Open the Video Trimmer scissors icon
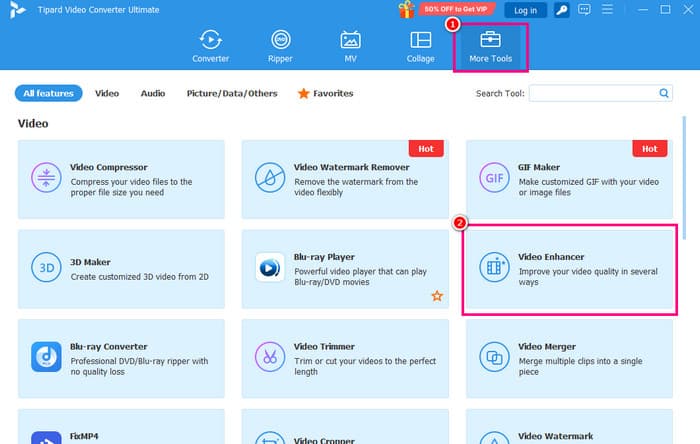This screenshot has width=700, height=444. click(270, 357)
